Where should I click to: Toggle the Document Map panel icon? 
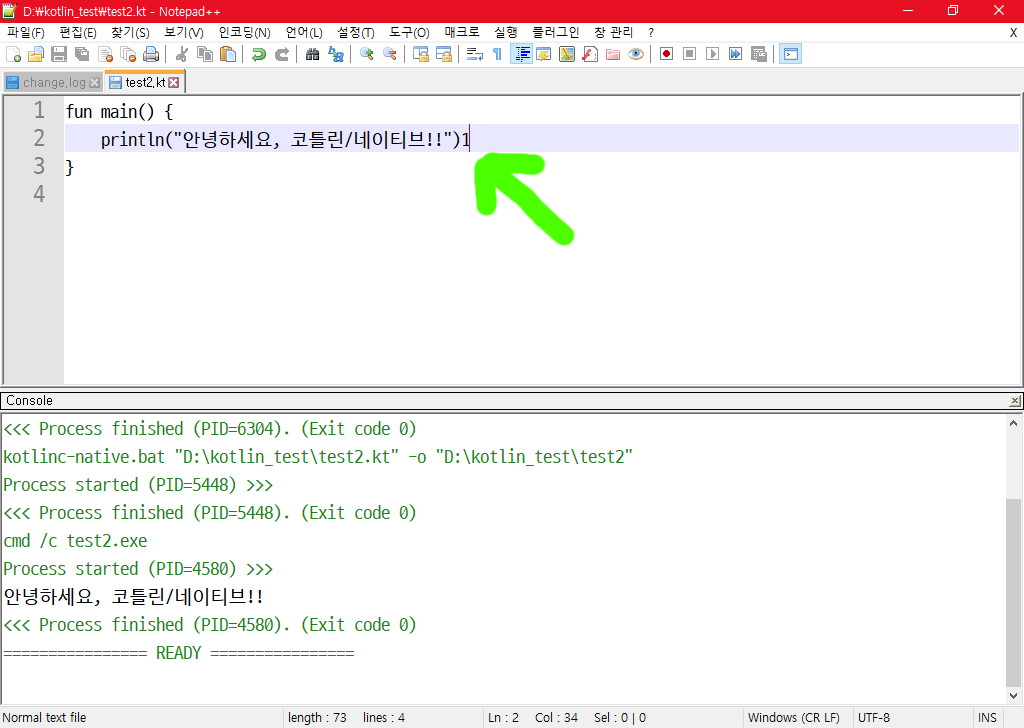[567, 54]
